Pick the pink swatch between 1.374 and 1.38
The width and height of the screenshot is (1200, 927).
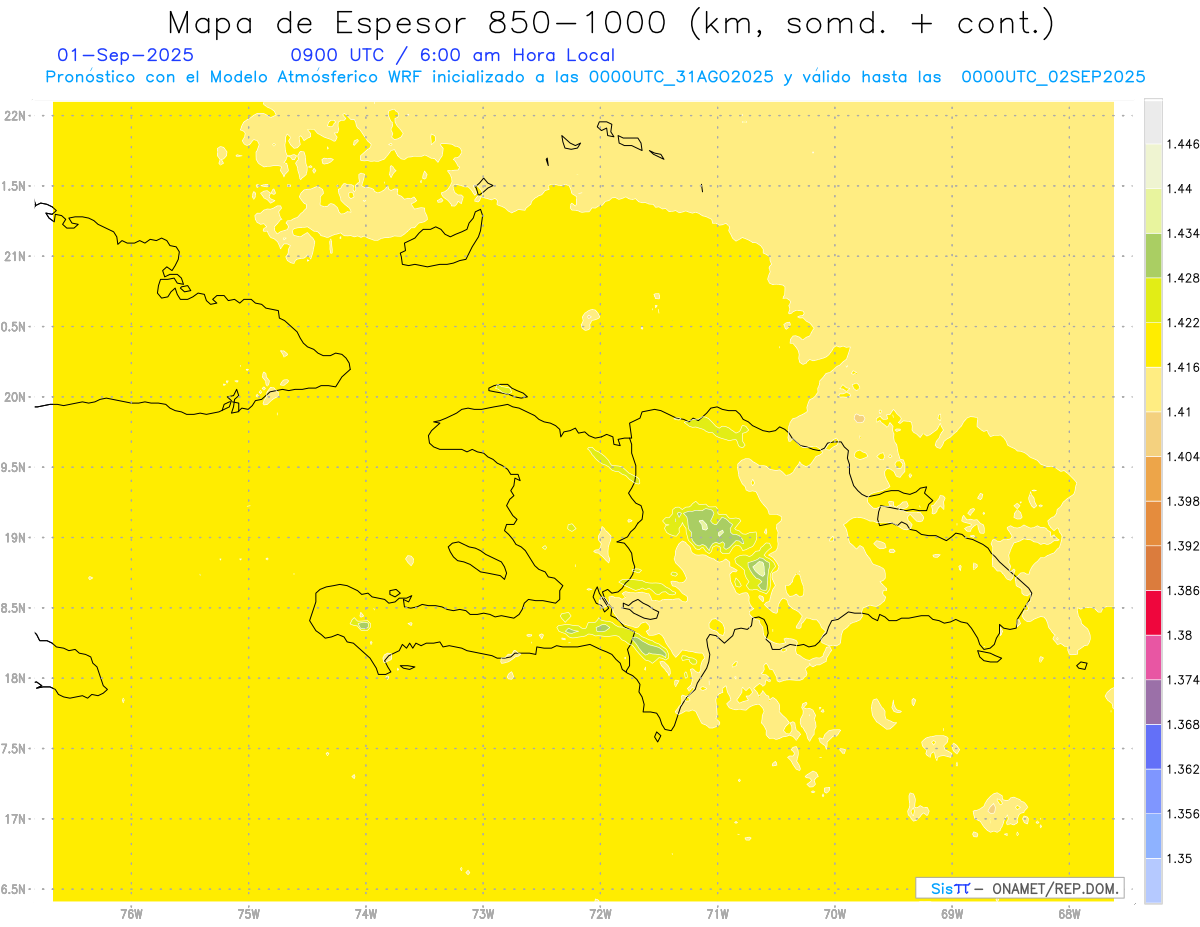point(1153,657)
